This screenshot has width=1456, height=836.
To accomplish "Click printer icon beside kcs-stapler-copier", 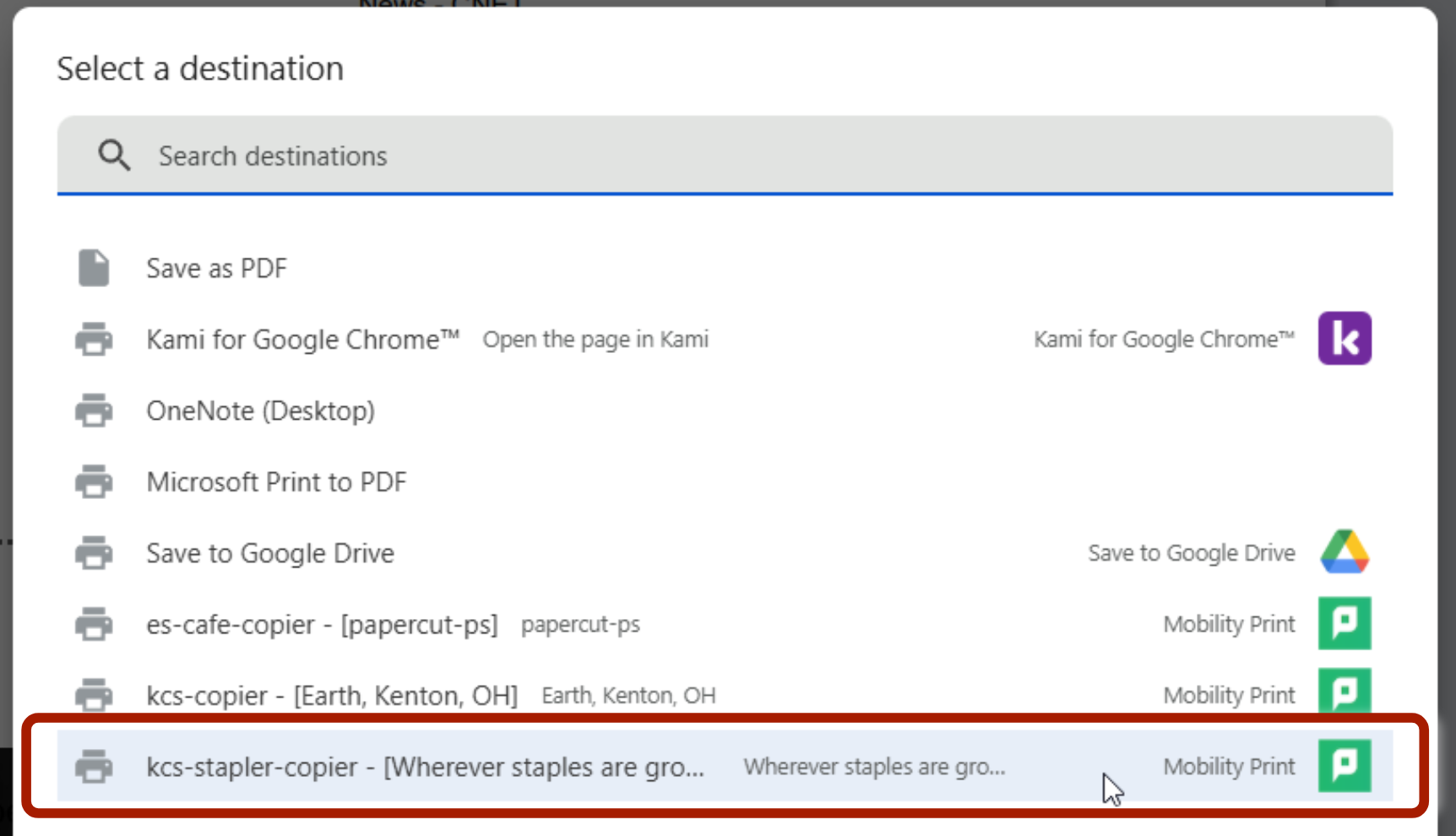I will coord(94,767).
